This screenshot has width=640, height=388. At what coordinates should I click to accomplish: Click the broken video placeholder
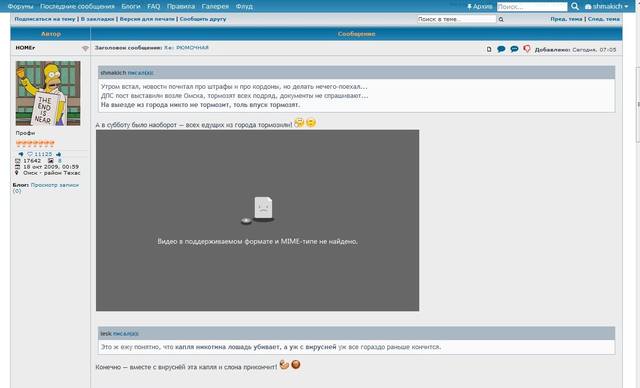pyautogui.click(x=258, y=220)
